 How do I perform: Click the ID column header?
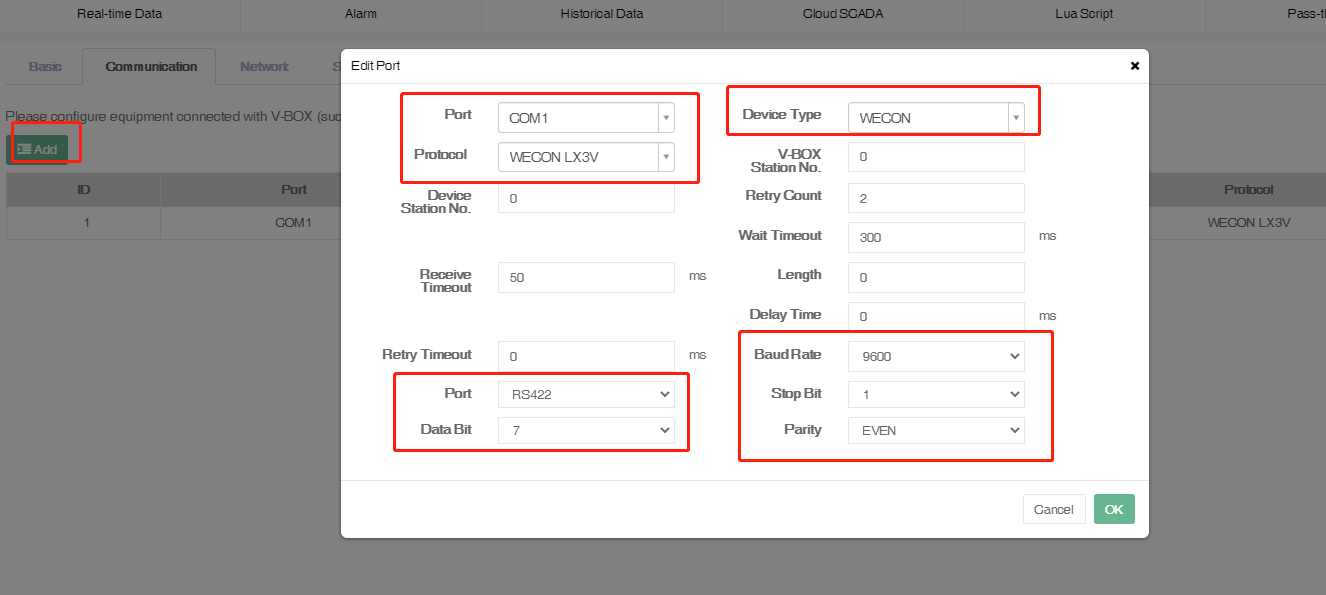point(84,189)
